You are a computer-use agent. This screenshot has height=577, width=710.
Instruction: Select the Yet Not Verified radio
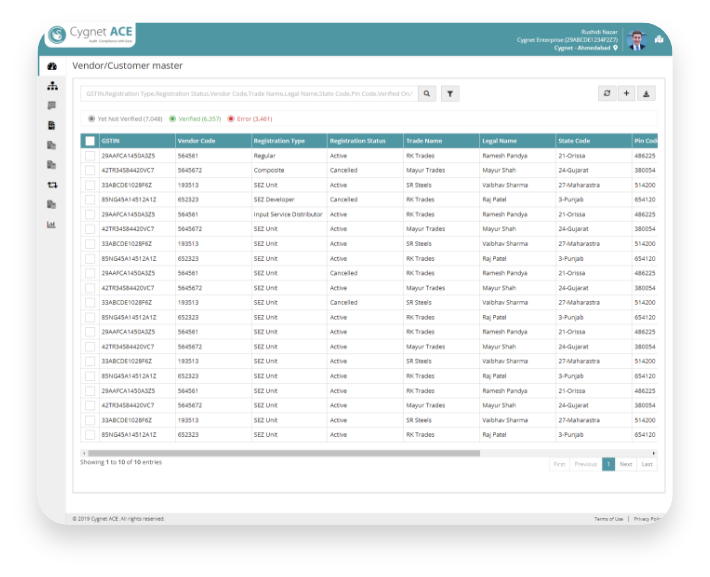(x=91, y=119)
